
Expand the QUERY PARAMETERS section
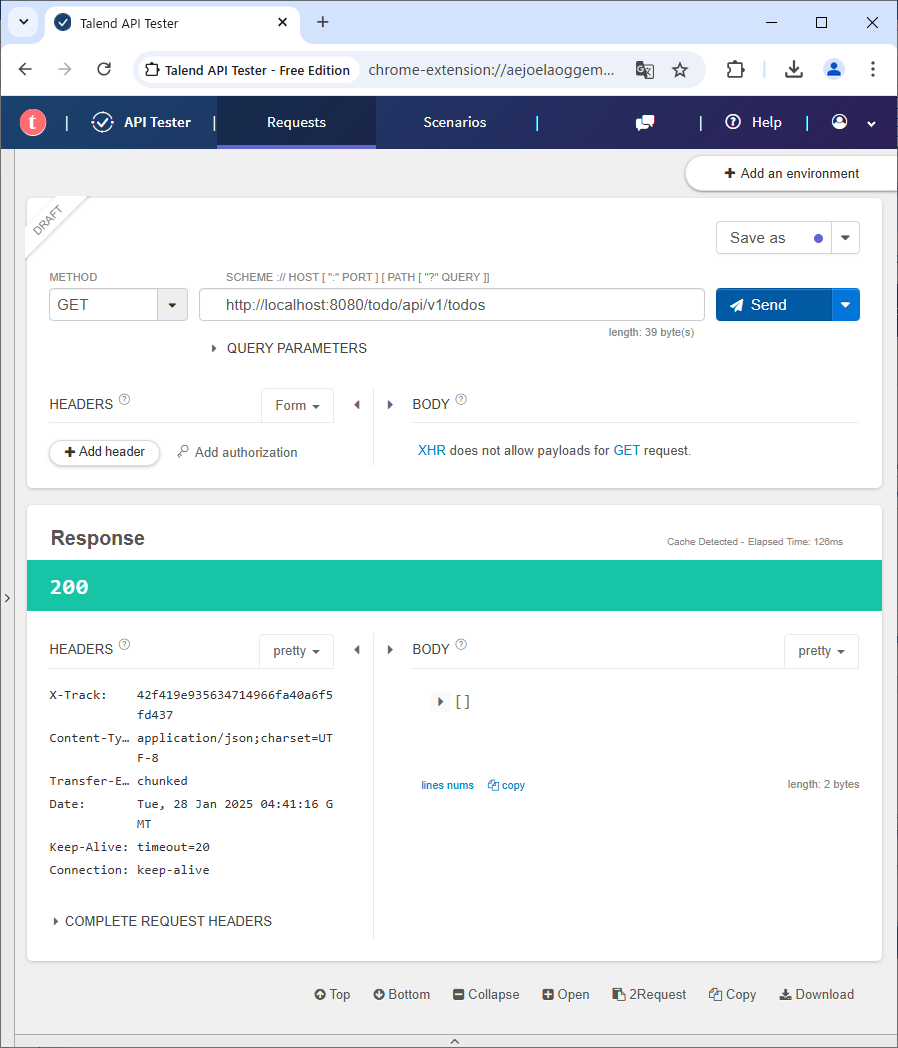click(x=288, y=348)
